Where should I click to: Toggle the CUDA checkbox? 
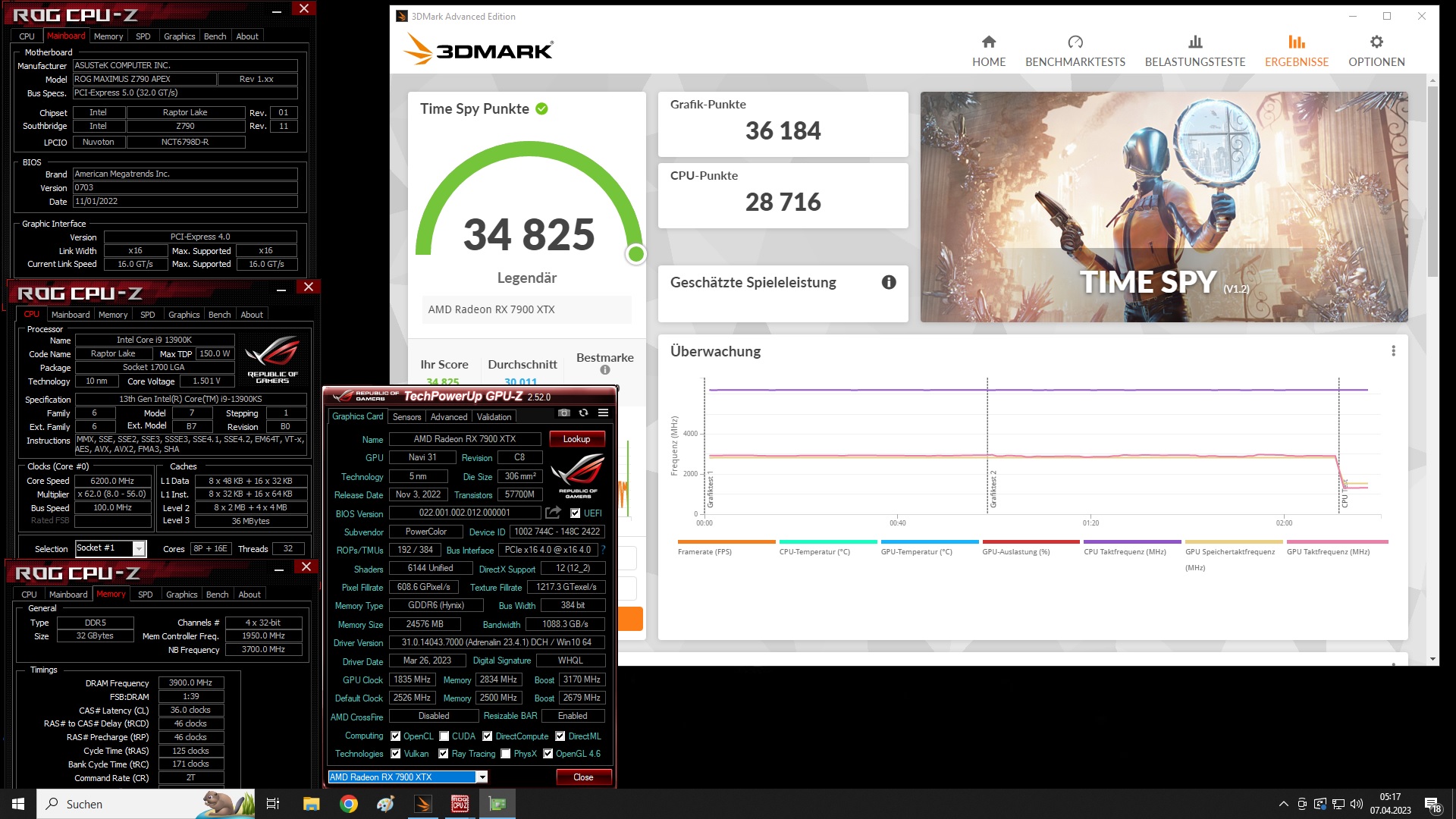(x=444, y=736)
